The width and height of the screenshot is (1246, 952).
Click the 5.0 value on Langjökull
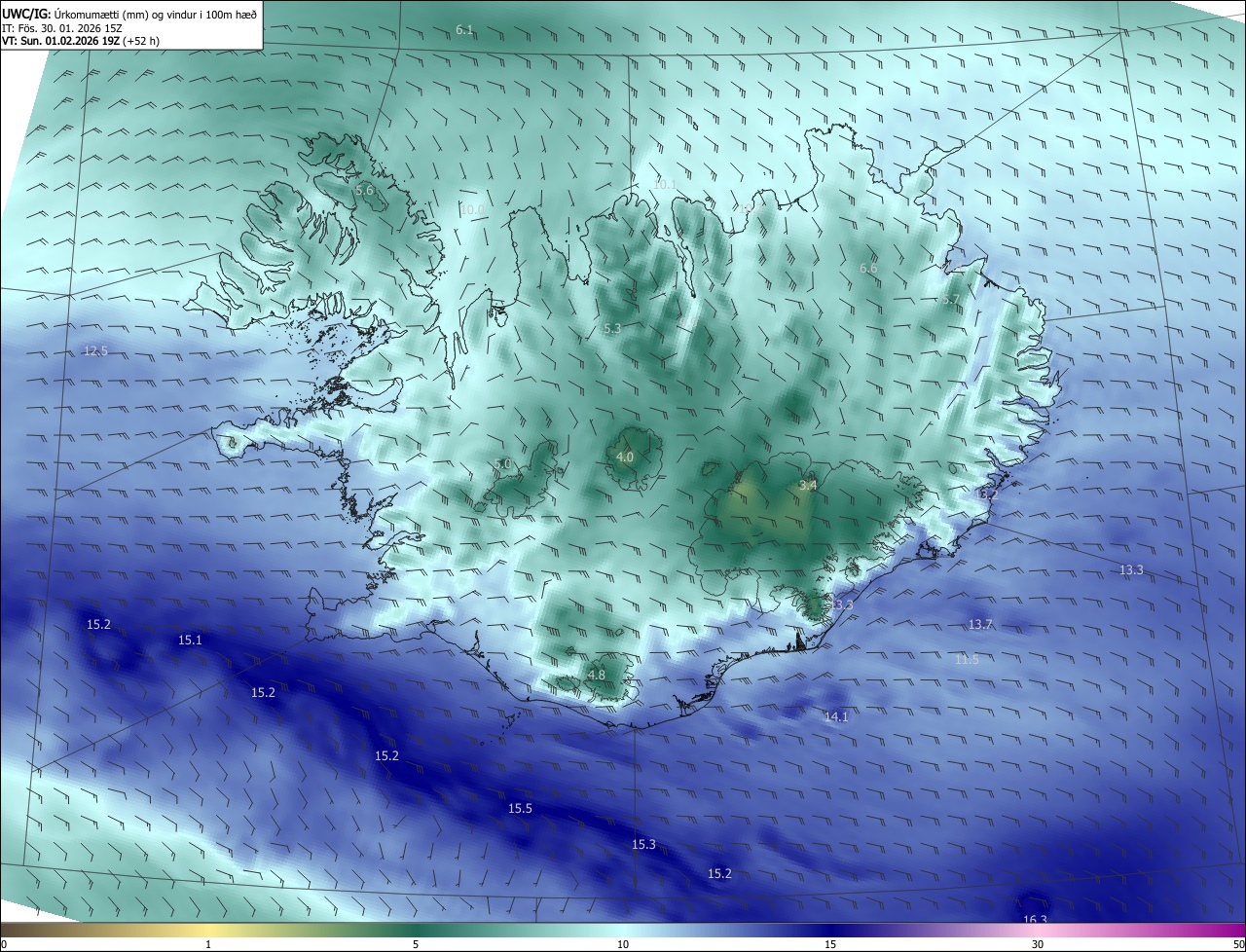click(x=502, y=464)
